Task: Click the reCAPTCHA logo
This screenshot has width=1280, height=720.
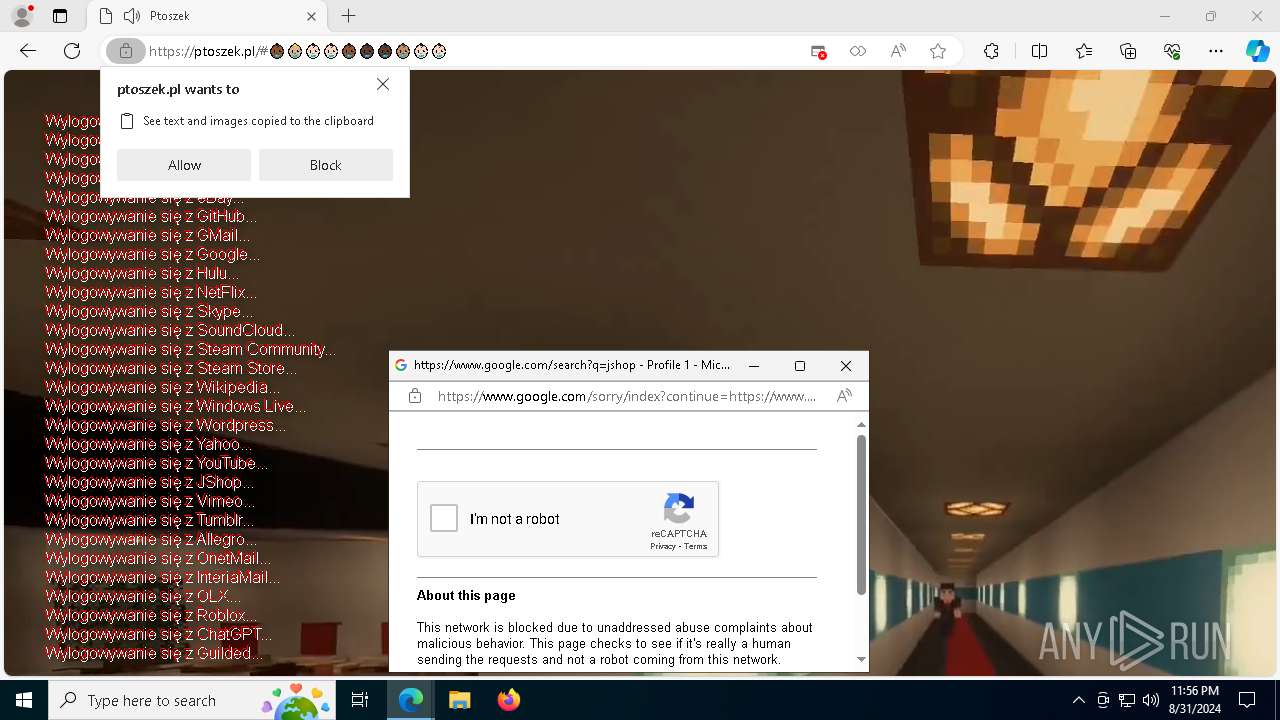Action: [x=679, y=509]
